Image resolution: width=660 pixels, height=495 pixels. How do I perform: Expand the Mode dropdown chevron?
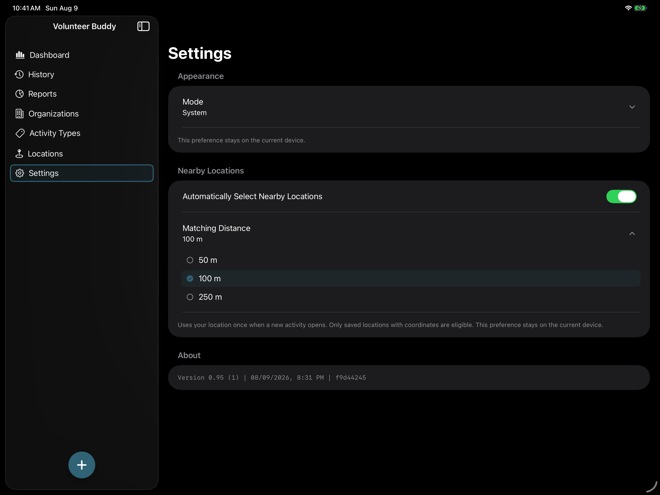(632, 107)
